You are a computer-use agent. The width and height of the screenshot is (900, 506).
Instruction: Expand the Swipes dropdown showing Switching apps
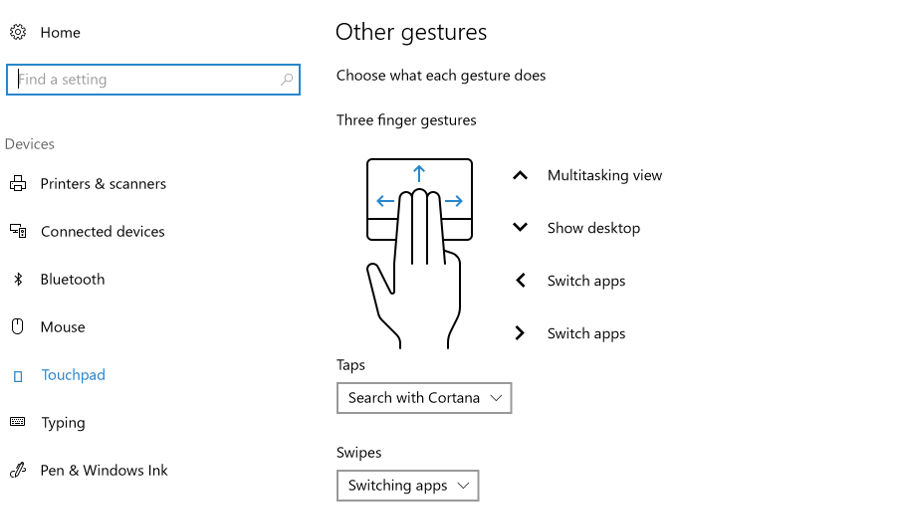pyautogui.click(x=408, y=486)
